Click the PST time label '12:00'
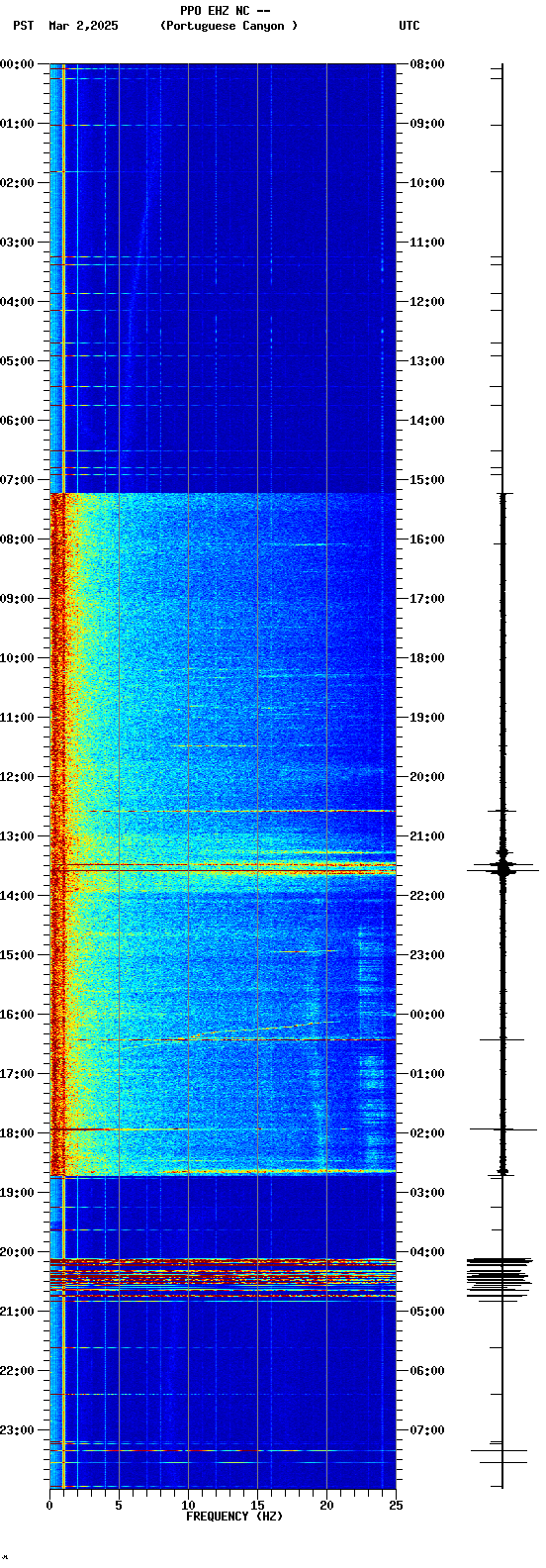 point(17,777)
